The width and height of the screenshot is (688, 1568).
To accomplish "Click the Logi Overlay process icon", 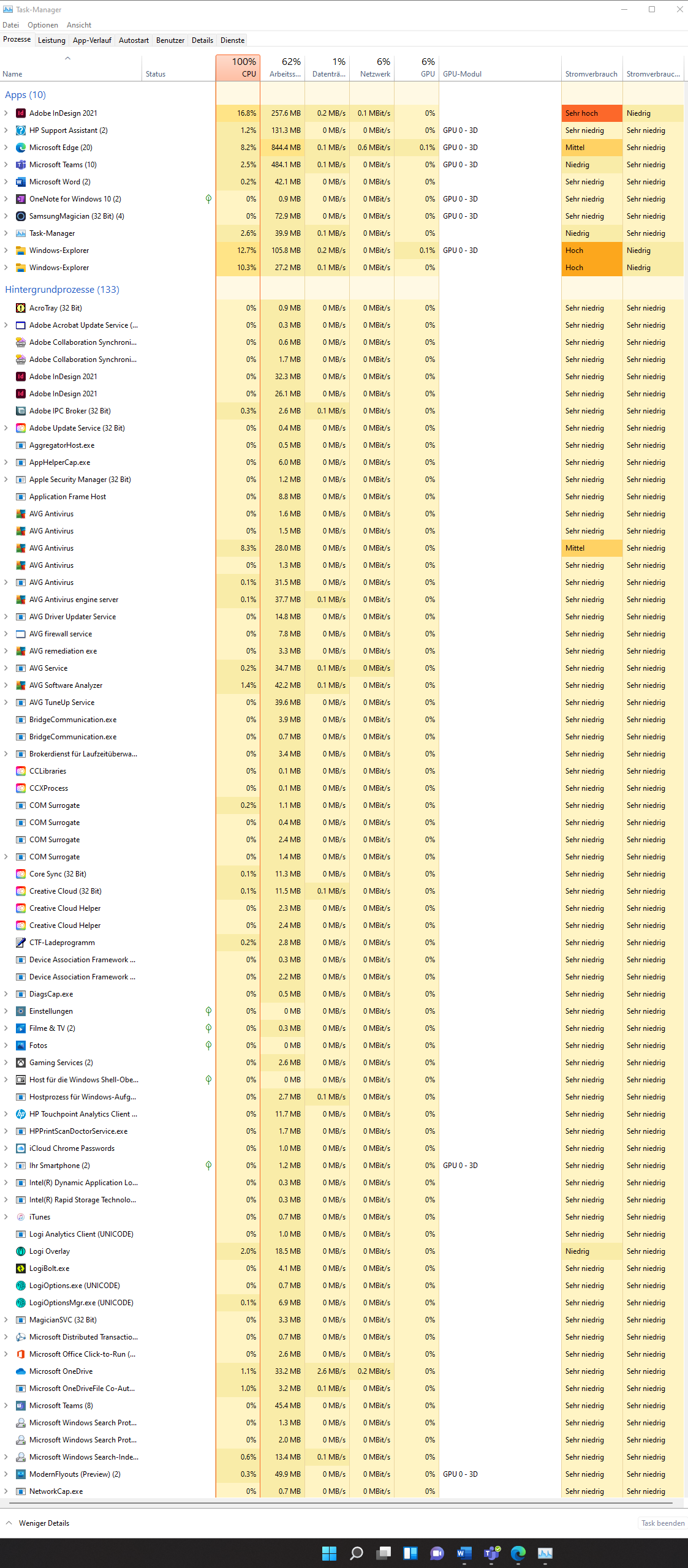I will (x=21, y=1251).
